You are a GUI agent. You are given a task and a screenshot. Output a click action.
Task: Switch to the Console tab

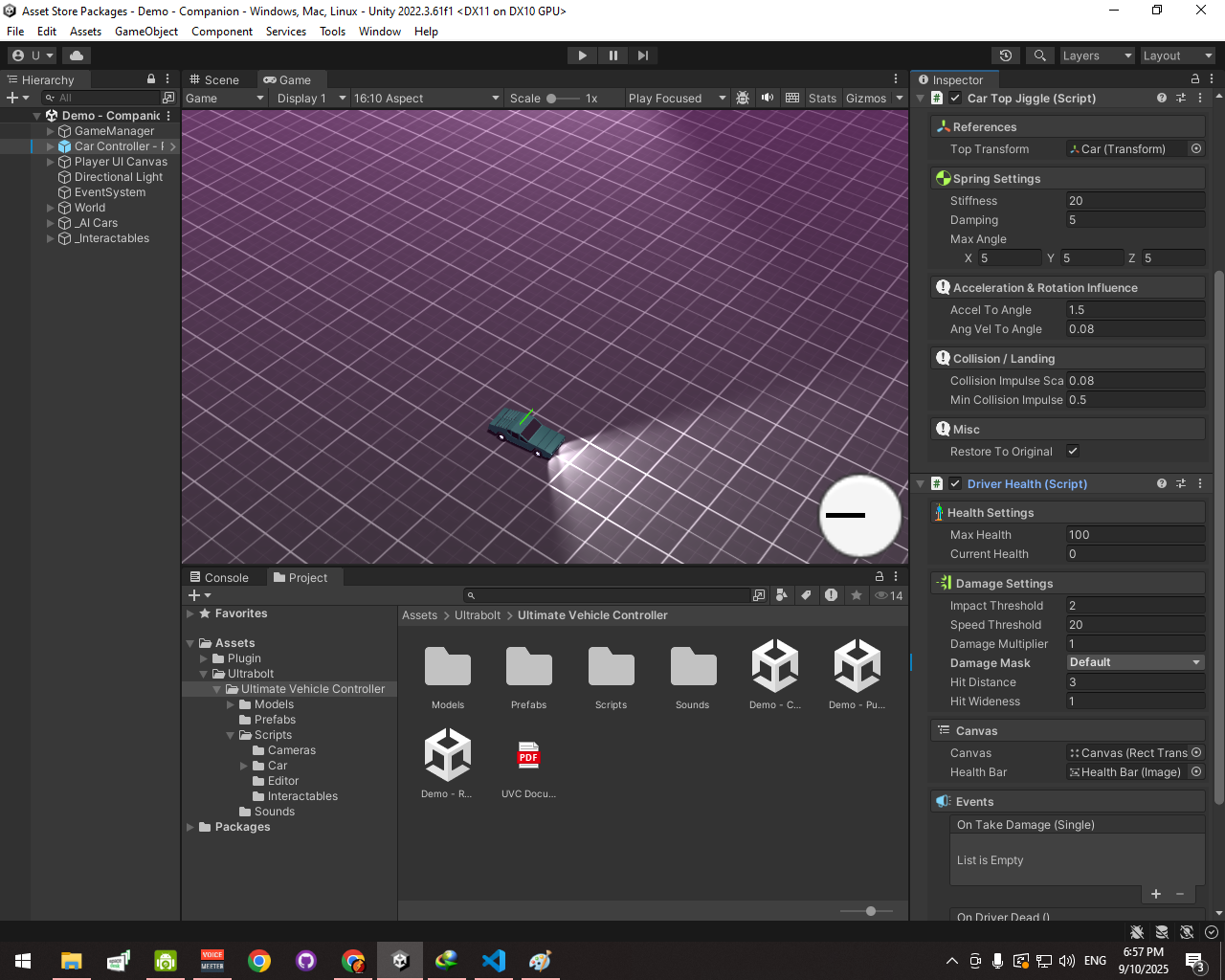click(x=219, y=577)
